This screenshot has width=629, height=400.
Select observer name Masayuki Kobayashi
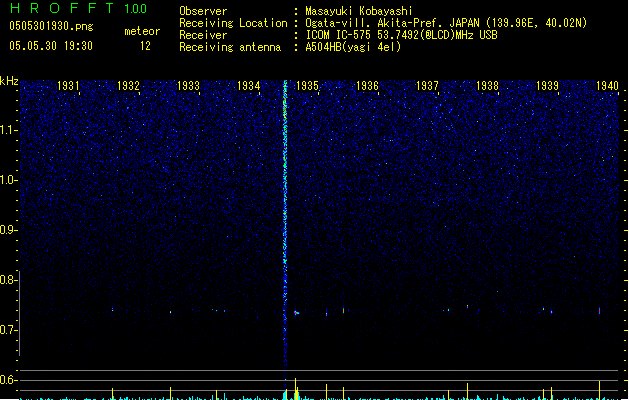359,11
